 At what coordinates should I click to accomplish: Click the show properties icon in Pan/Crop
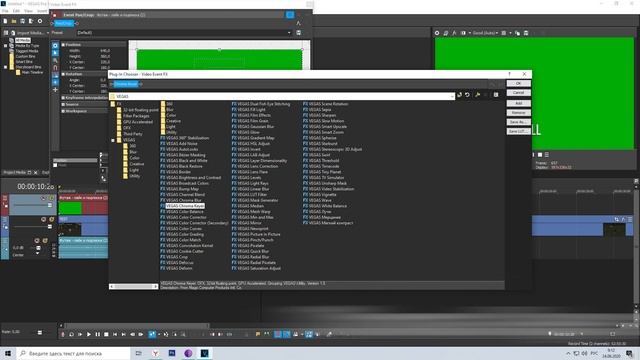pyautogui.click(x=55, y=46)
